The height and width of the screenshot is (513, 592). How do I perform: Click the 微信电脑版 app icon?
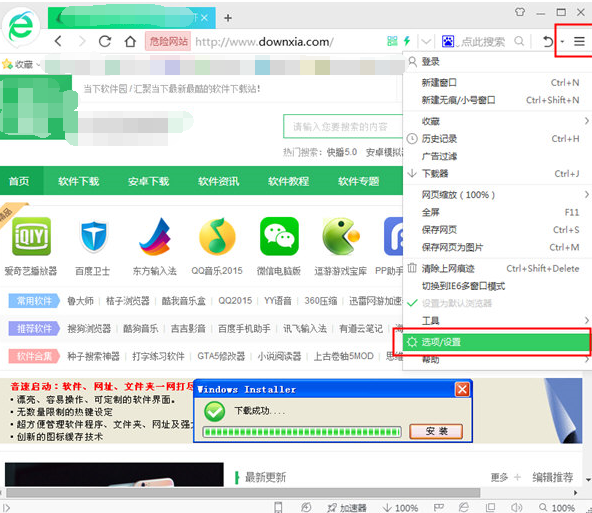pos(279,236)
